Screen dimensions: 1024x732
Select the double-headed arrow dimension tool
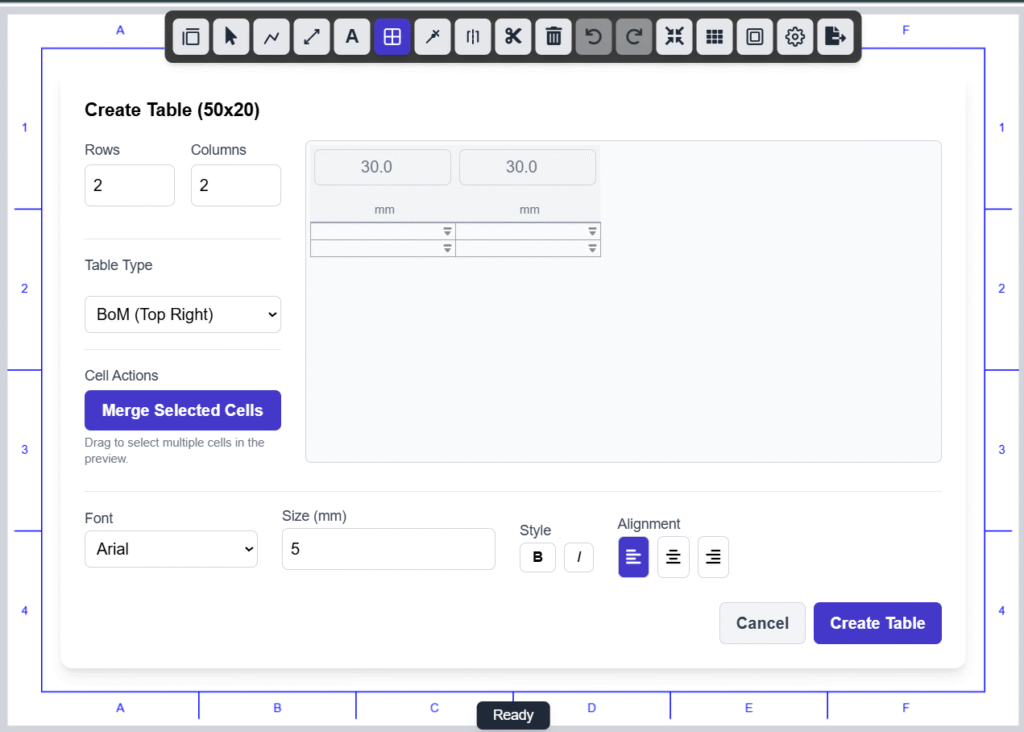point(312,37)
